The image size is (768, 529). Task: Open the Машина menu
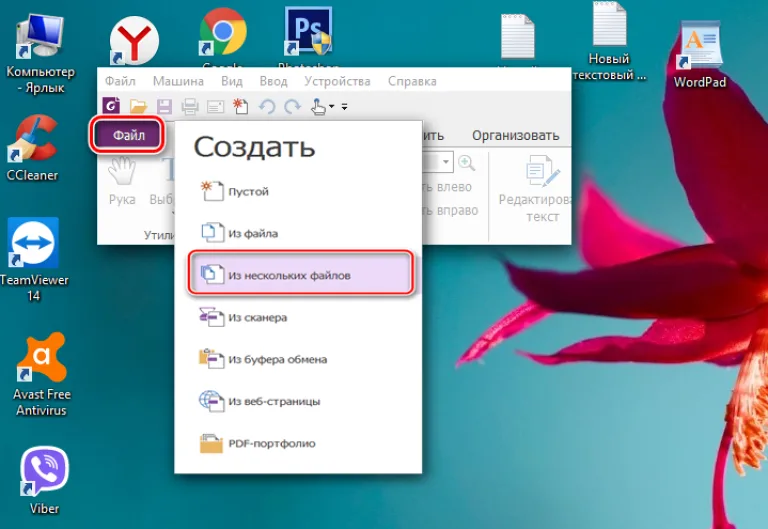pyautogui.click(x=178, y=81)
